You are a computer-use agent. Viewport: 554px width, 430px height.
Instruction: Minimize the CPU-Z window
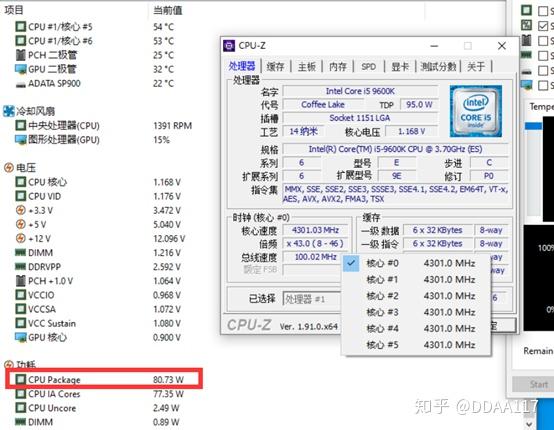pyautogui.click(x=435, y=46)
